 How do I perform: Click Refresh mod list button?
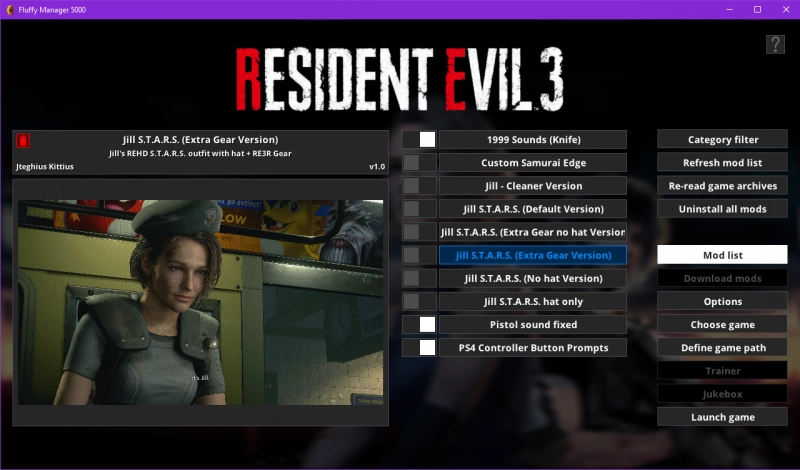tap(722, 163)
